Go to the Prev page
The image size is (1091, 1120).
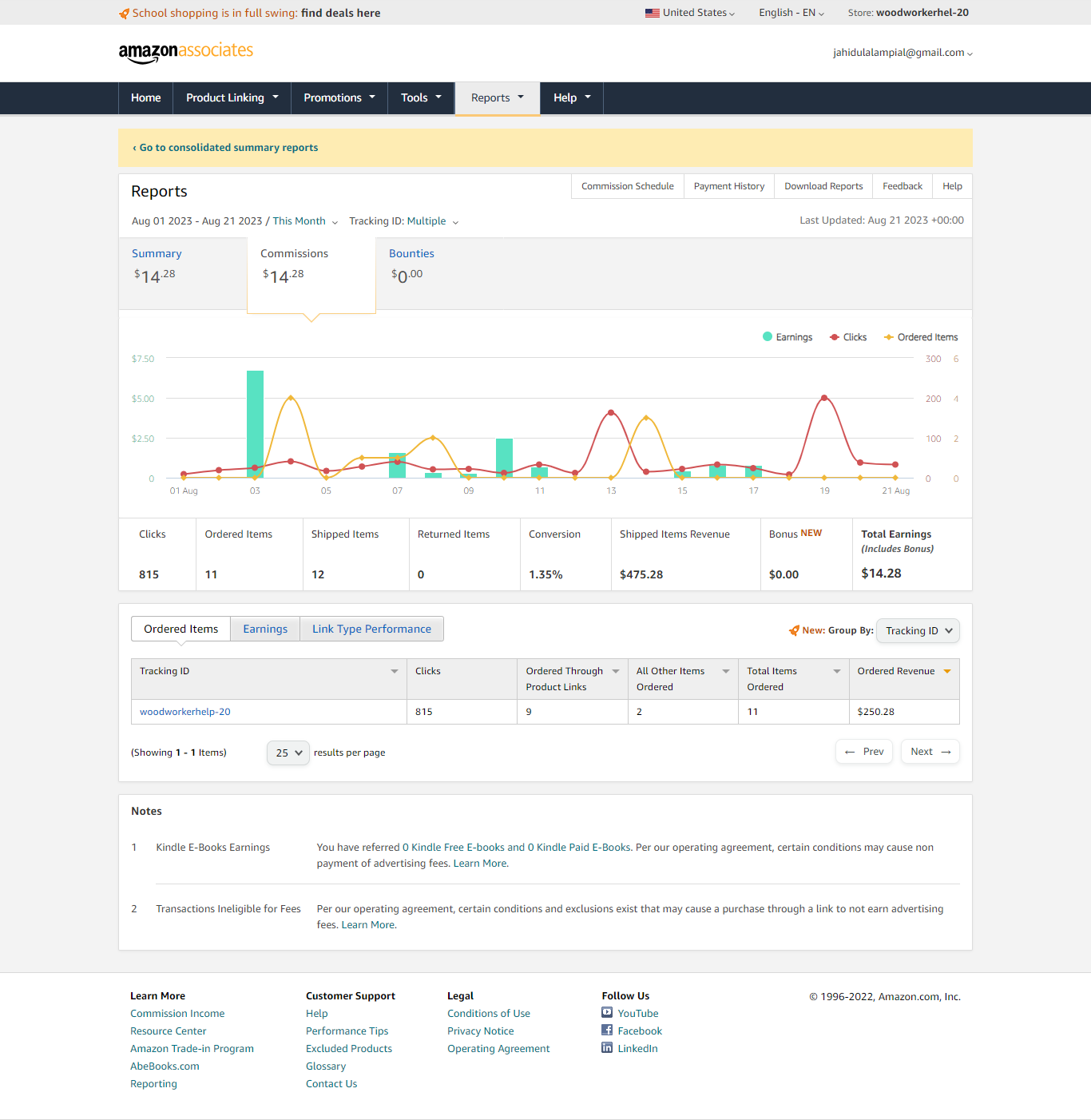click(x=864, y=752)
